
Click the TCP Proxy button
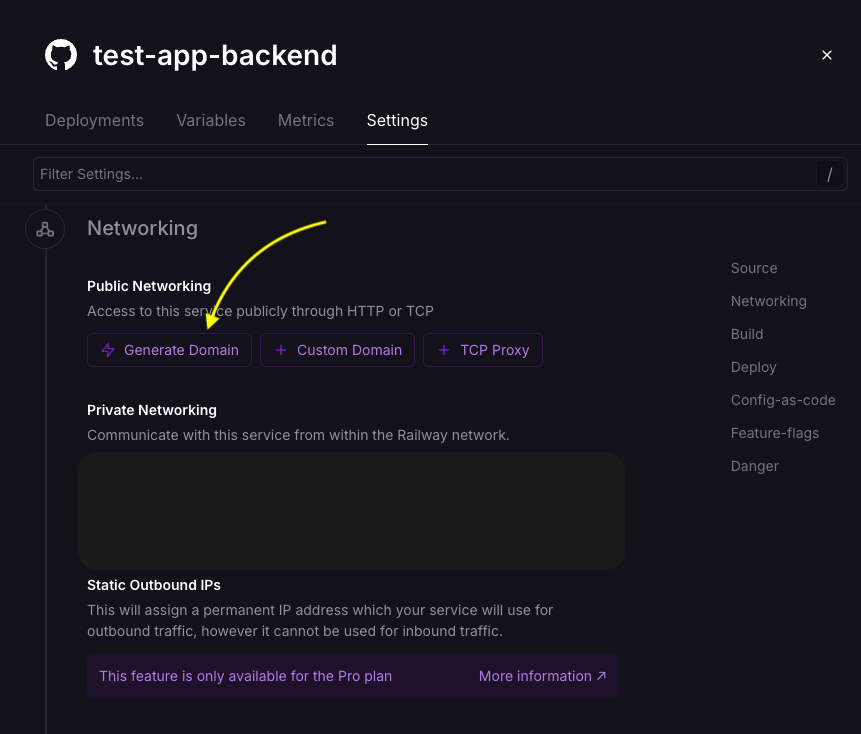point(483,350)
